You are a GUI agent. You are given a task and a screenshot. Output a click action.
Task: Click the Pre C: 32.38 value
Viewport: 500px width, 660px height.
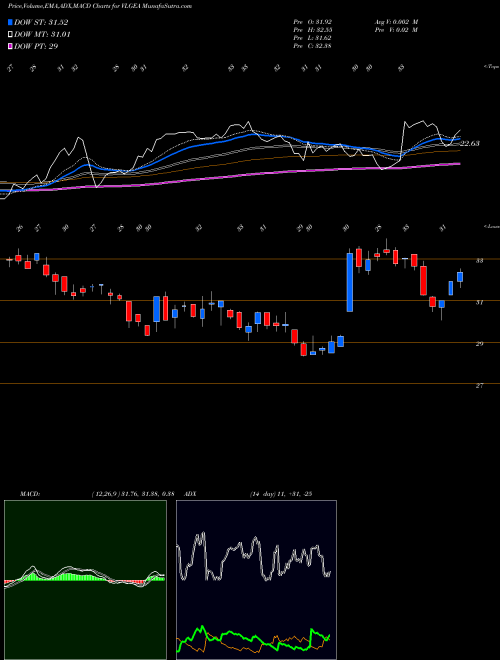[x=313, y=46]
